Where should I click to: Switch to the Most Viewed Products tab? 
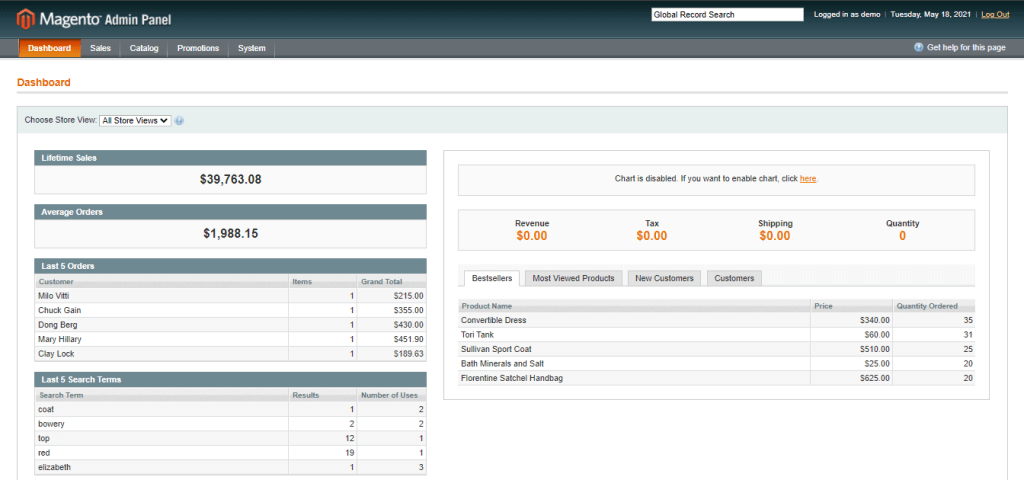coord(573,278)
